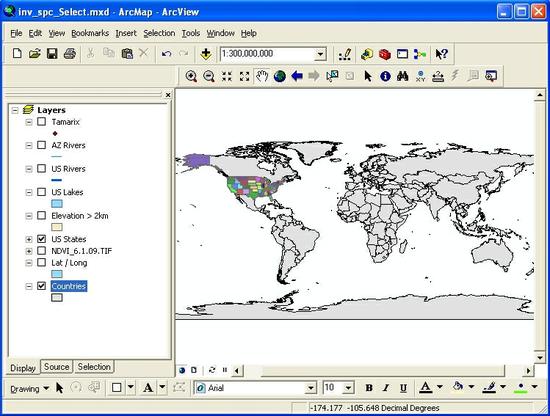The height and width of the screenshot is (416, 550).
Task: Activate the What's This help tool
Action: click(441, 54)
